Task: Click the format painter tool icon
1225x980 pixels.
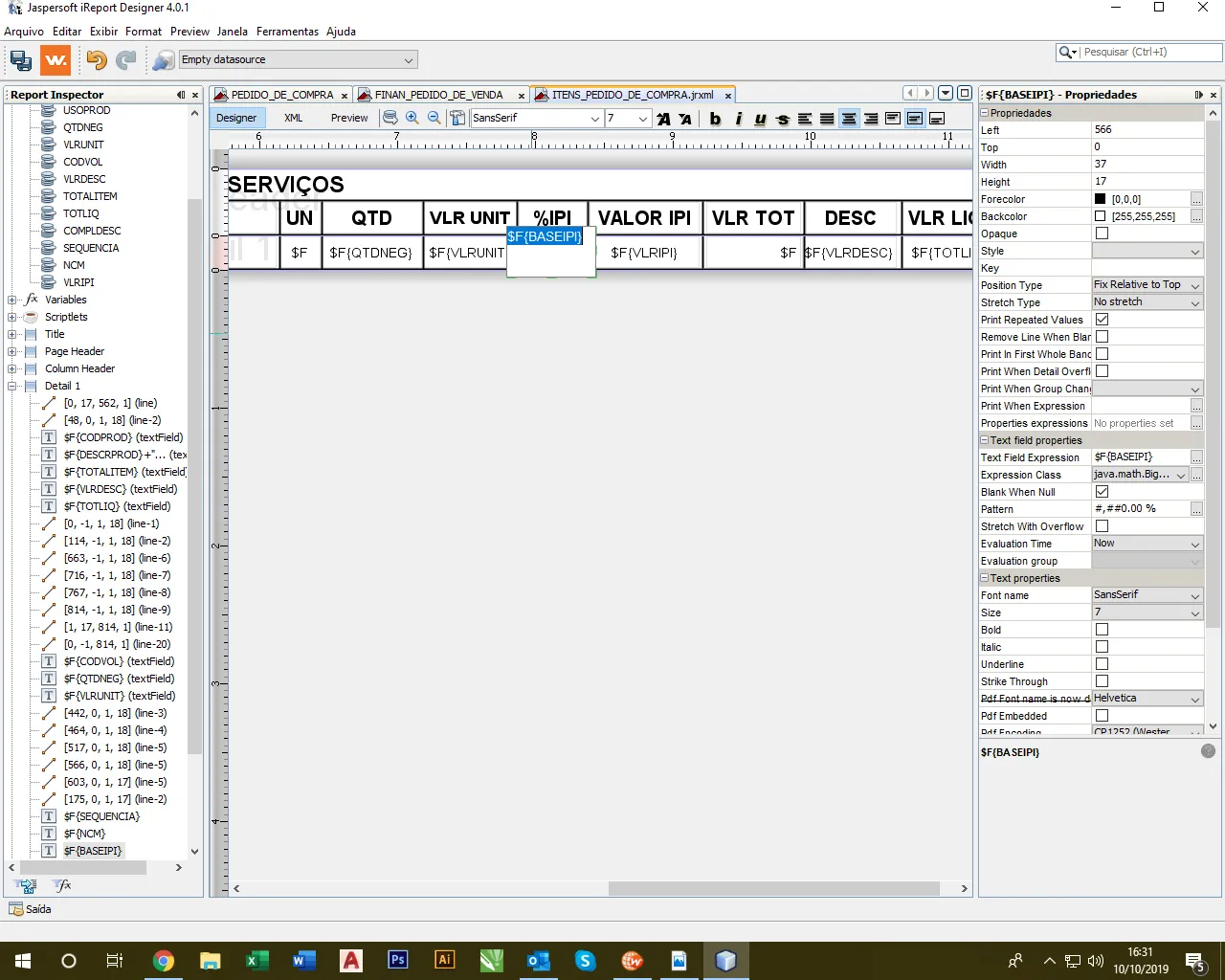Action: (x=457, y=118)
